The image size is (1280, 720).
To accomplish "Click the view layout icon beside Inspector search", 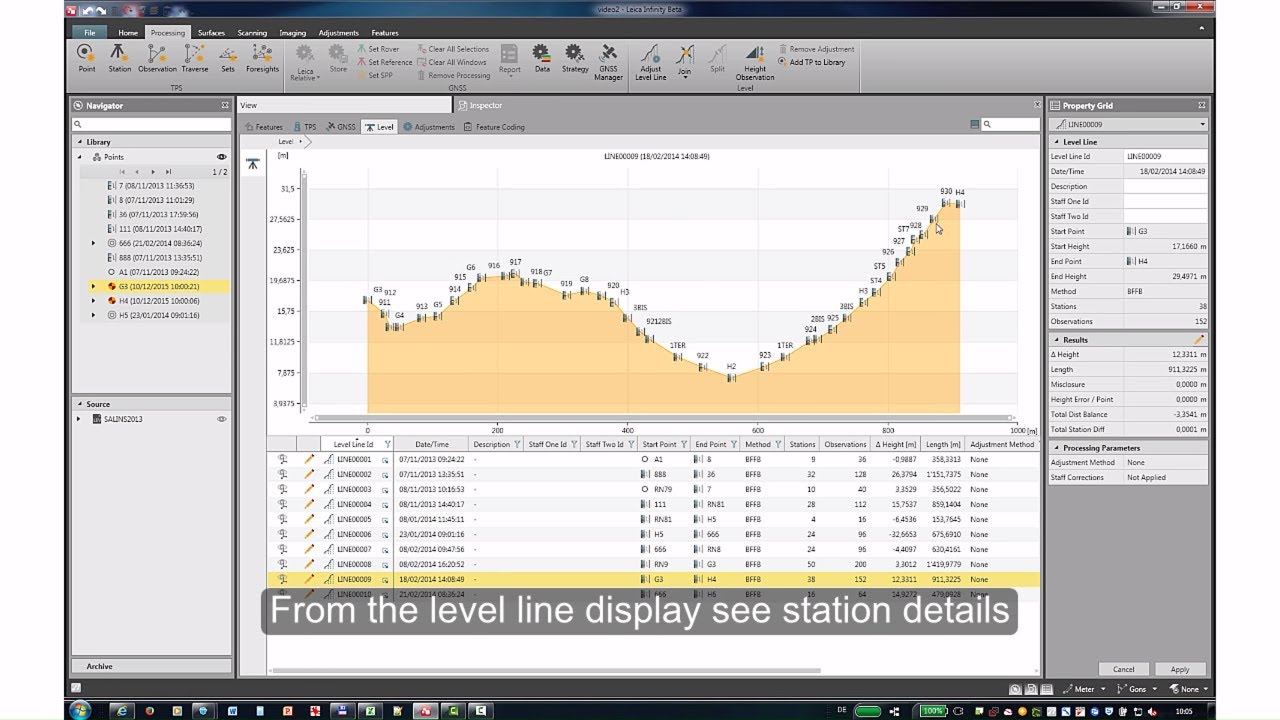I will pyautogui.click(x=975, y=125).
